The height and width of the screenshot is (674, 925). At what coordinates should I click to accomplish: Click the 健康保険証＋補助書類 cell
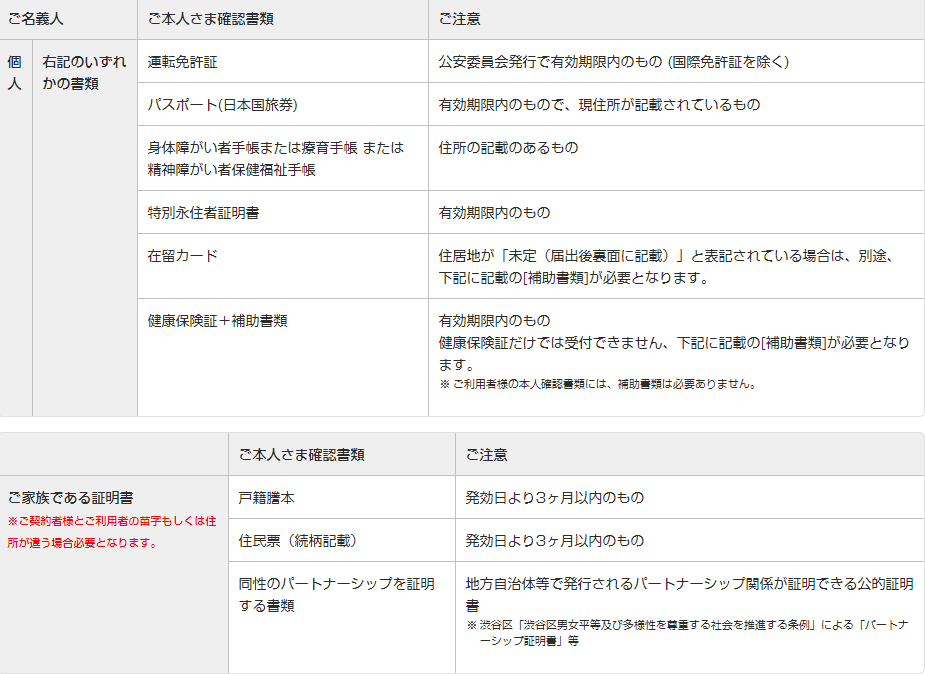click(218, 321)
